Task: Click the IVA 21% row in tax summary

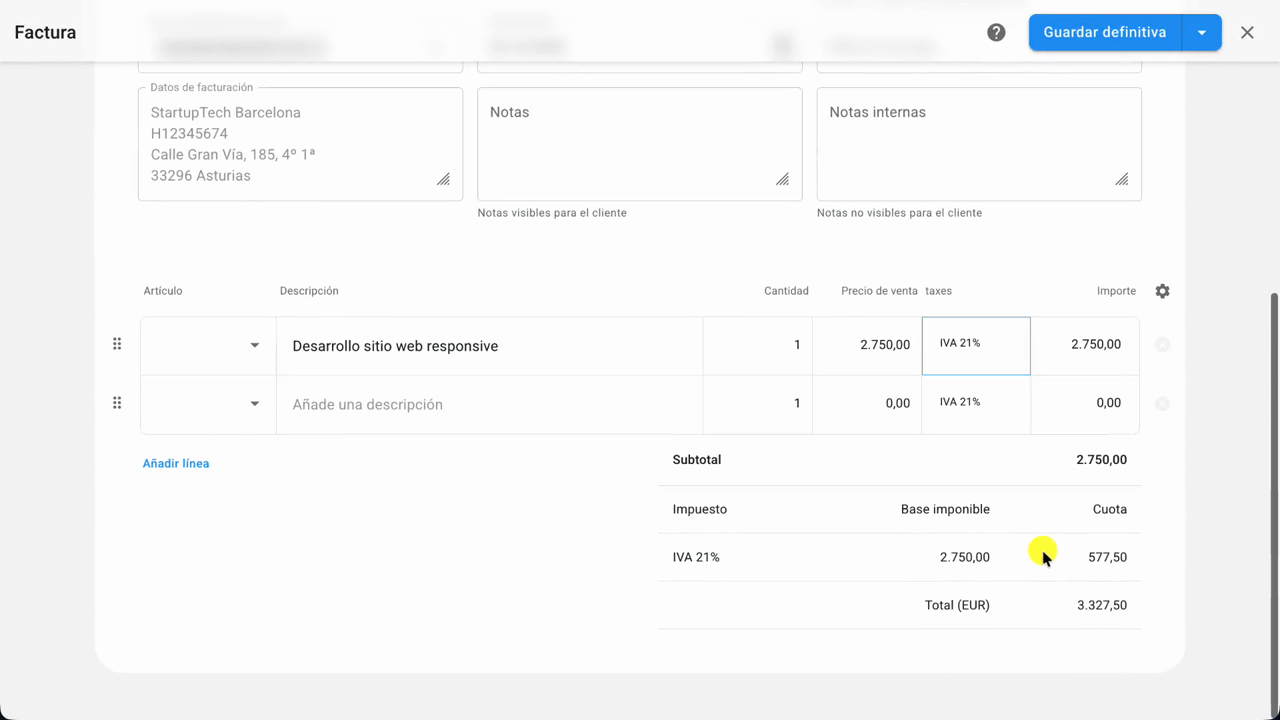Action: pos(899,557)
